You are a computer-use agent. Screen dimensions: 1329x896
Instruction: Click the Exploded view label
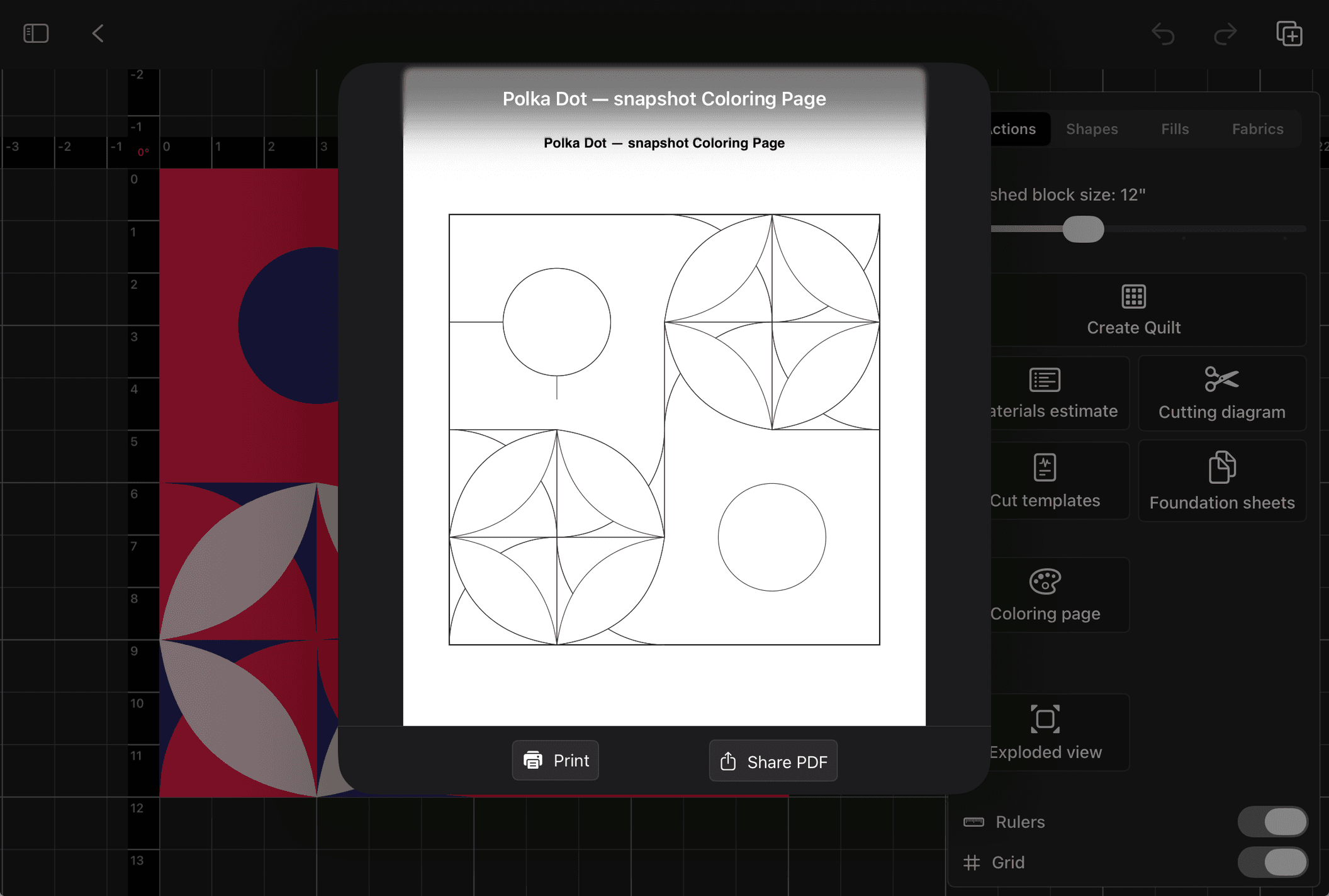pos(1045,753)
